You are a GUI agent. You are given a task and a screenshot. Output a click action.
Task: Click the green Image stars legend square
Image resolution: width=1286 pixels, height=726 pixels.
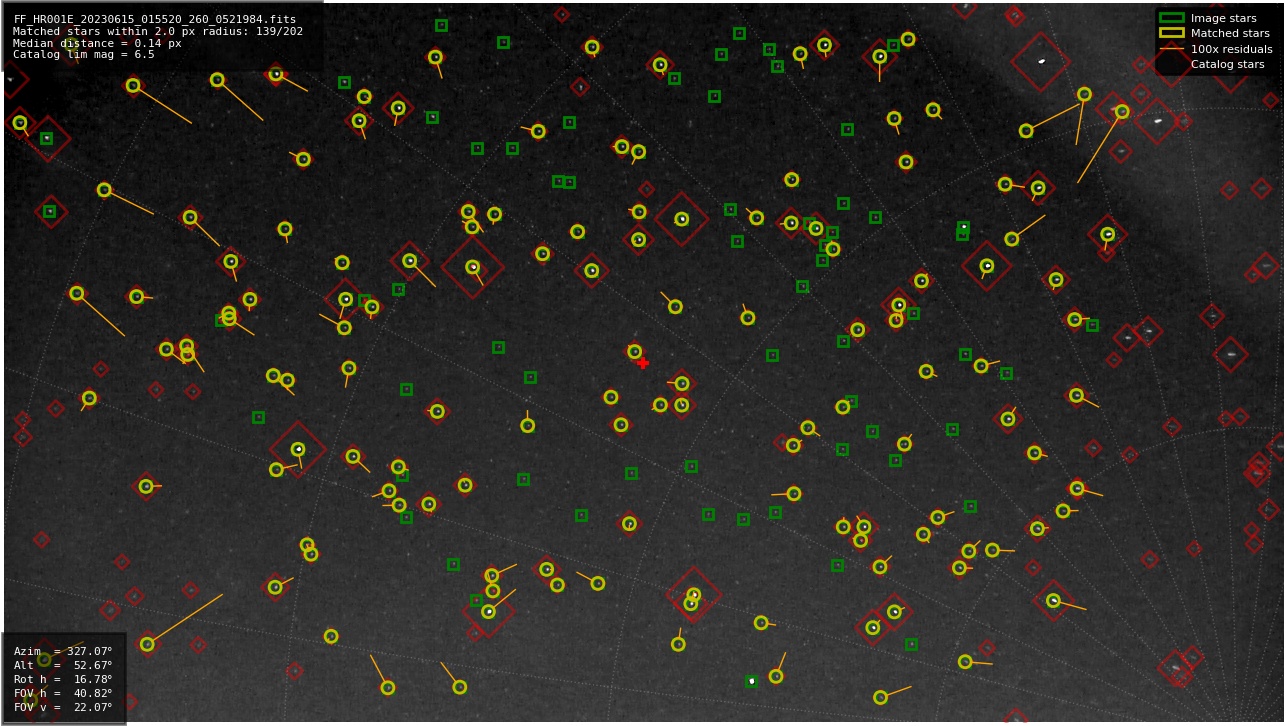pyautogui.click(x=1171, y=18)
